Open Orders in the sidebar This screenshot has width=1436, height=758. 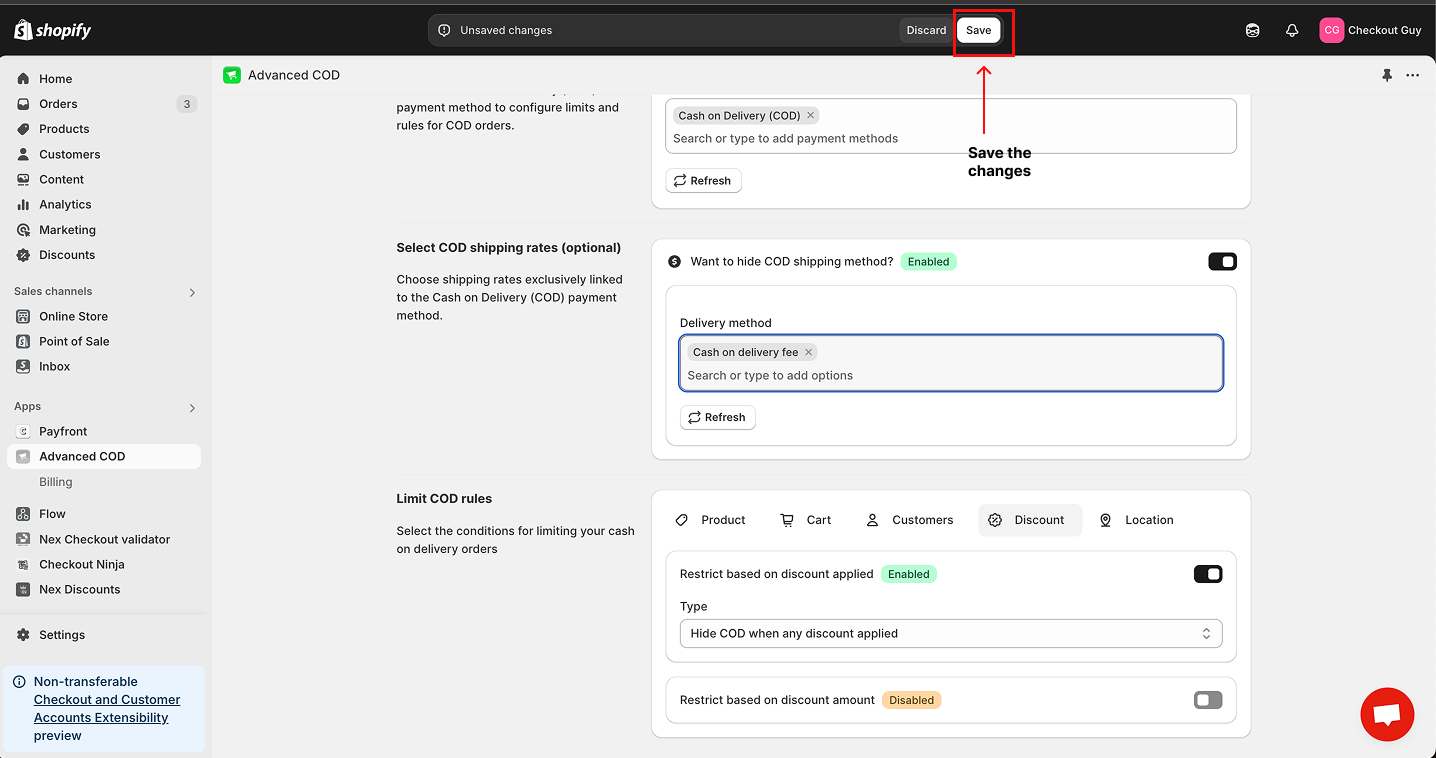[58, 104]
